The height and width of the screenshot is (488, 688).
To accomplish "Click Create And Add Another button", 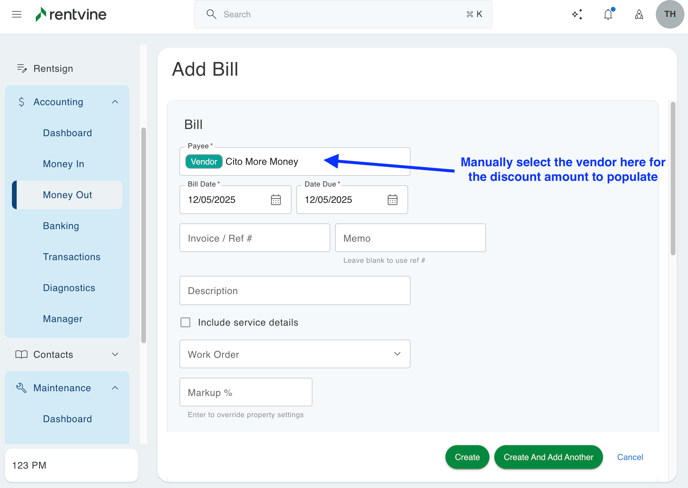I will 548,457.
